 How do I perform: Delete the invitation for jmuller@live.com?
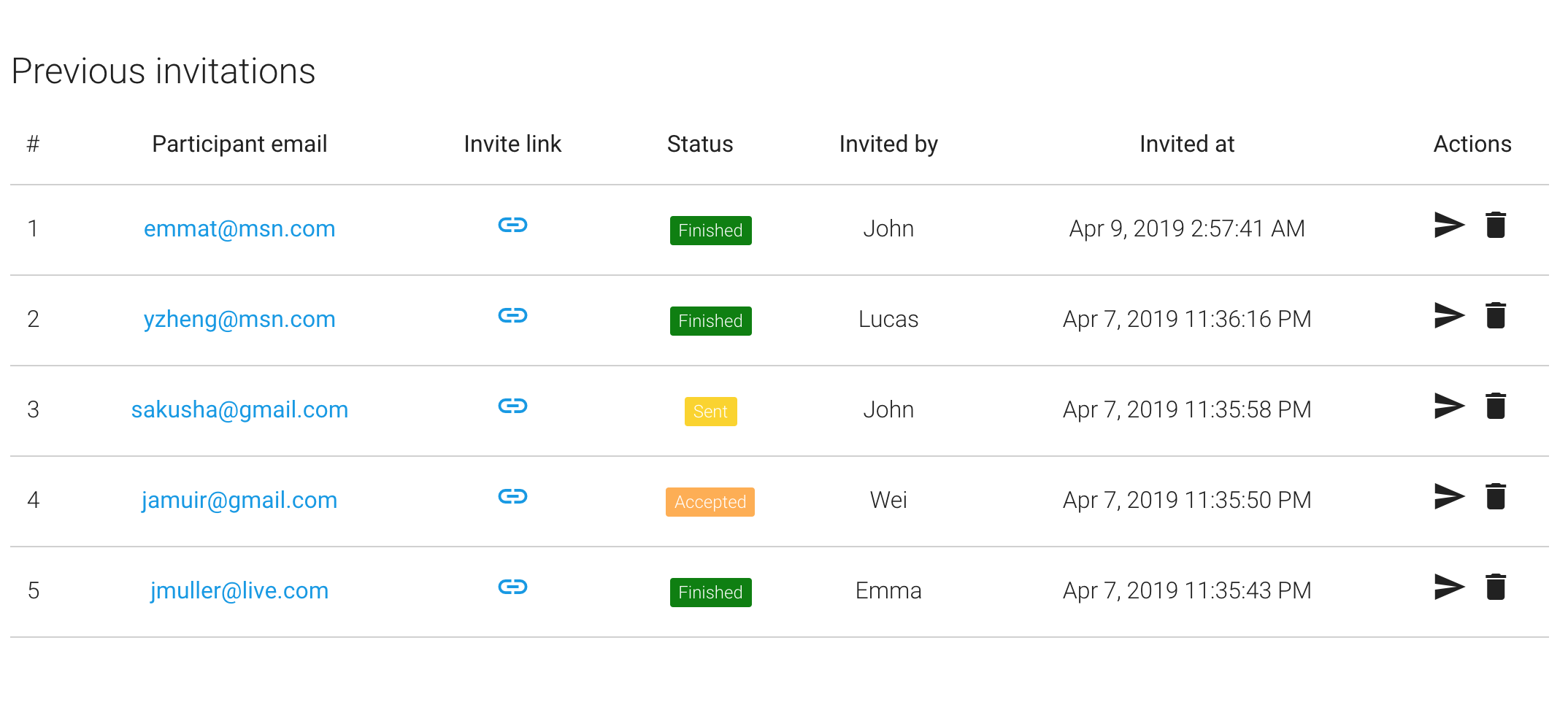(x=1496, y=587)
